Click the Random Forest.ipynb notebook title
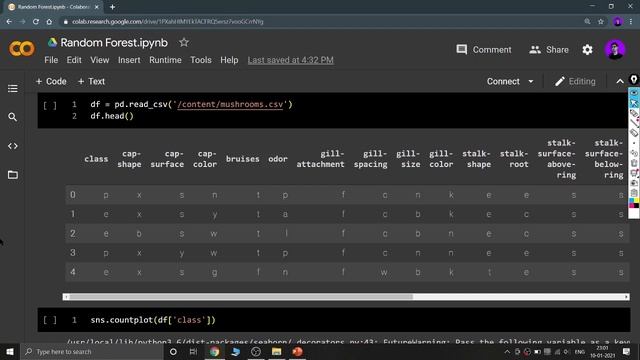 [114, 42]
